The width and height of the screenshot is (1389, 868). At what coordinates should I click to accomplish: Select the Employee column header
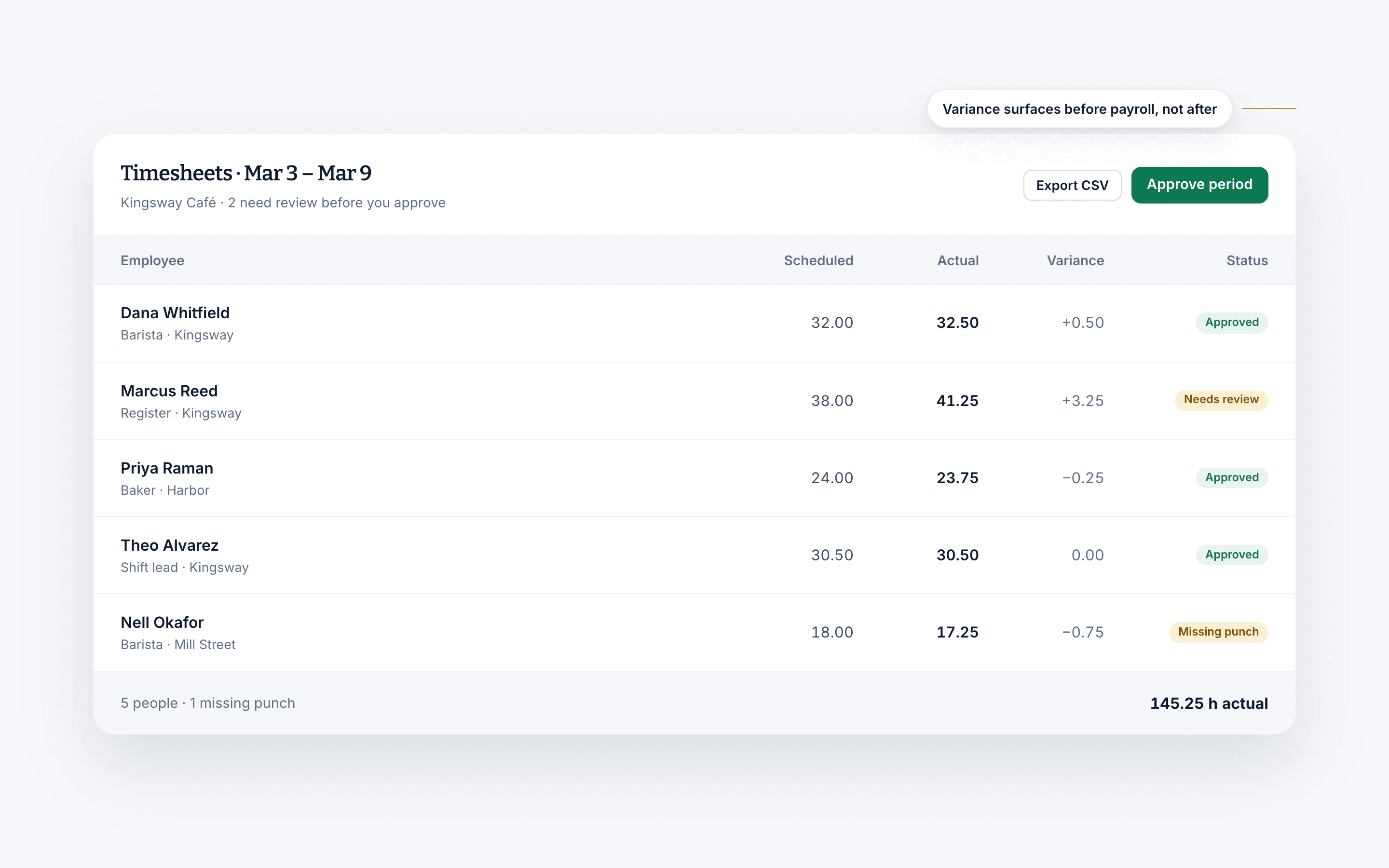tap(152, 260)
